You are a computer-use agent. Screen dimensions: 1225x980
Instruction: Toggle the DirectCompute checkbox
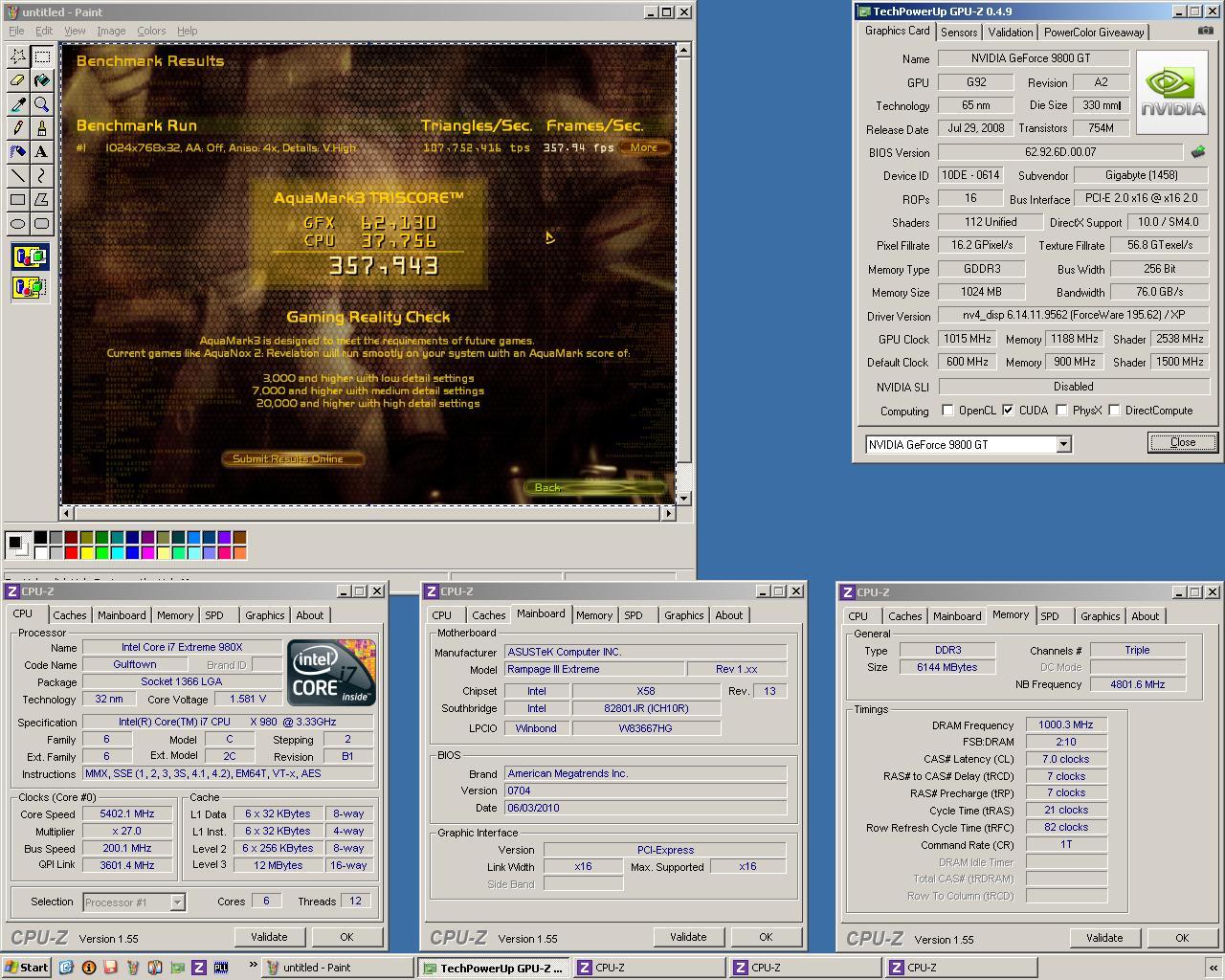tap(1114, 410)
